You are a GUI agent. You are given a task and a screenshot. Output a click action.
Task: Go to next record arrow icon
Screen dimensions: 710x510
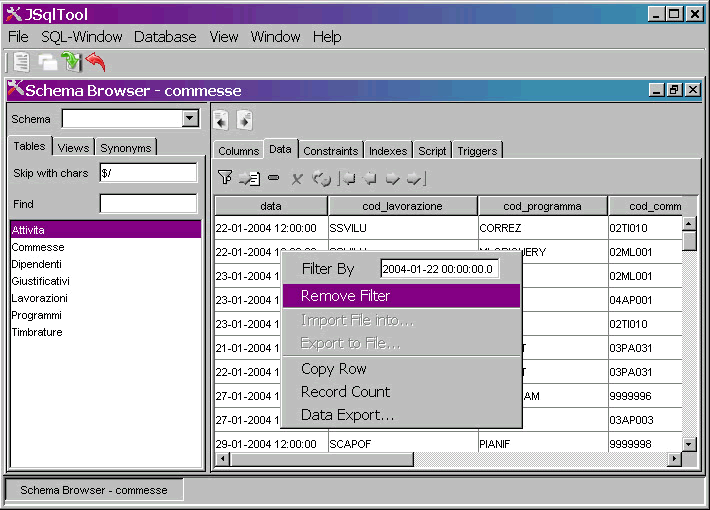click(393, 179)
